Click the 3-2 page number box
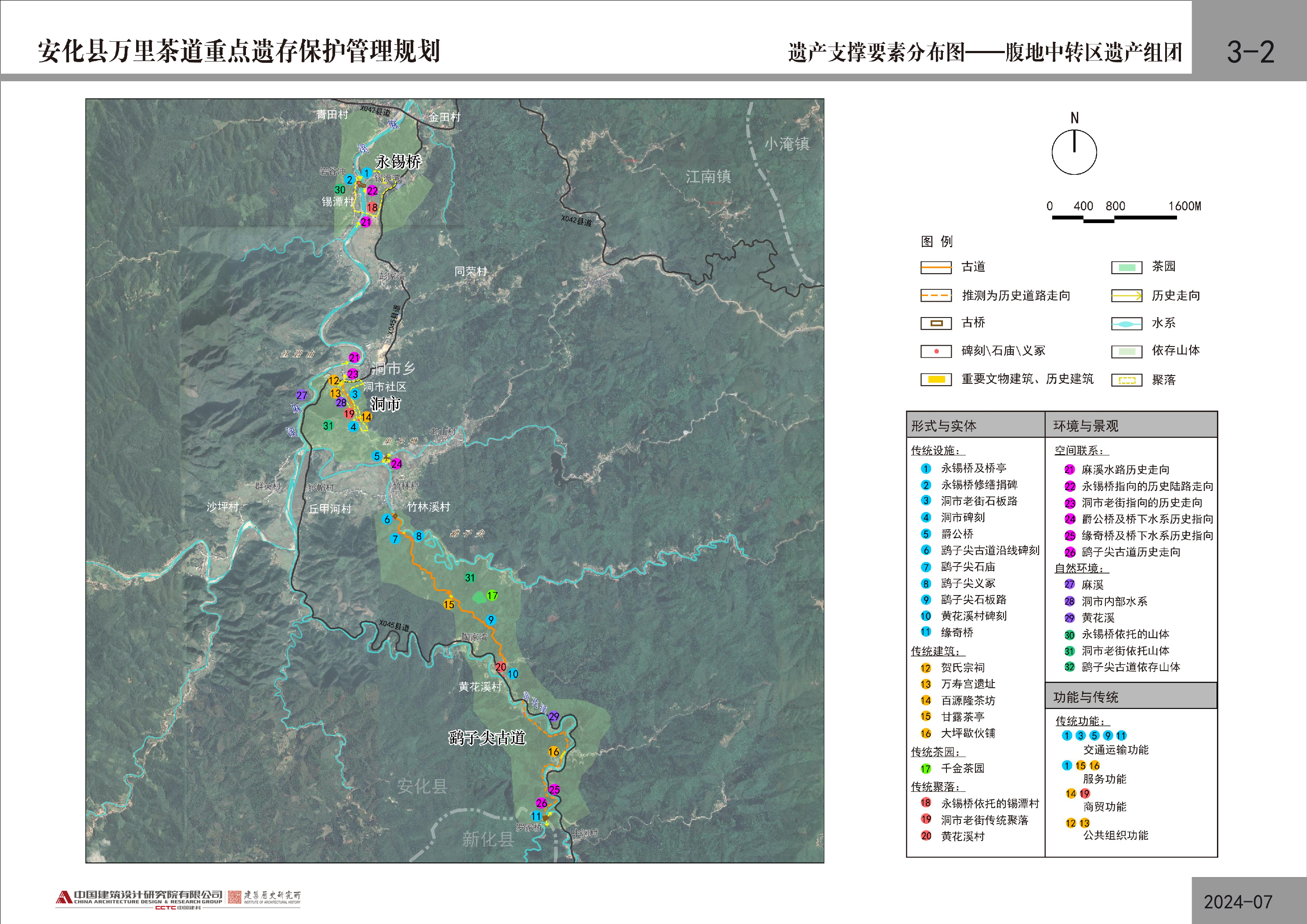1307x924 pixels. (x=1250, y=52)
